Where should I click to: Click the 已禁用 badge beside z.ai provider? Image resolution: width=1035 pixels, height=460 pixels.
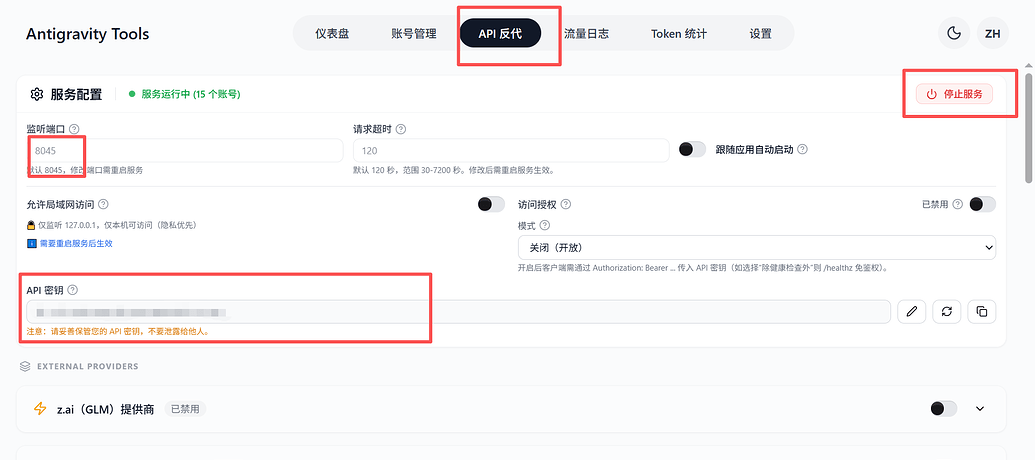click(185, 409)
